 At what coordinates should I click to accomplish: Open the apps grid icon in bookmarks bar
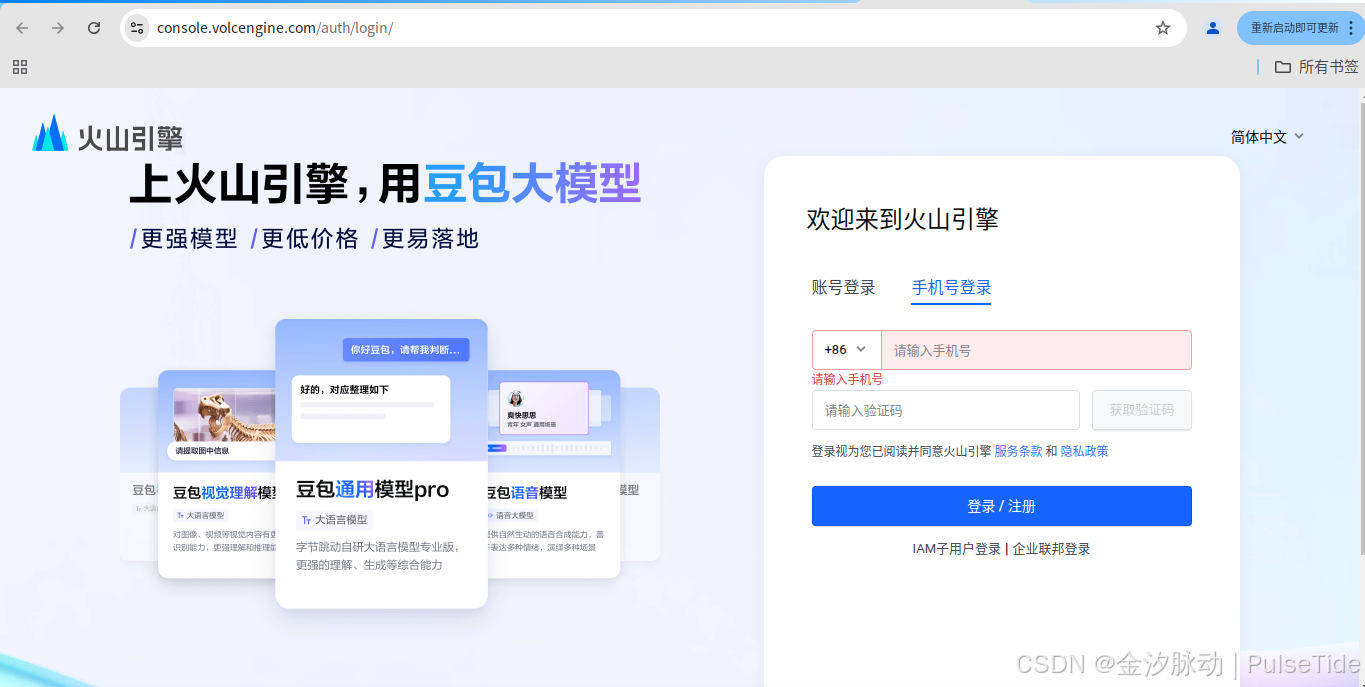[x=20, y=67]
